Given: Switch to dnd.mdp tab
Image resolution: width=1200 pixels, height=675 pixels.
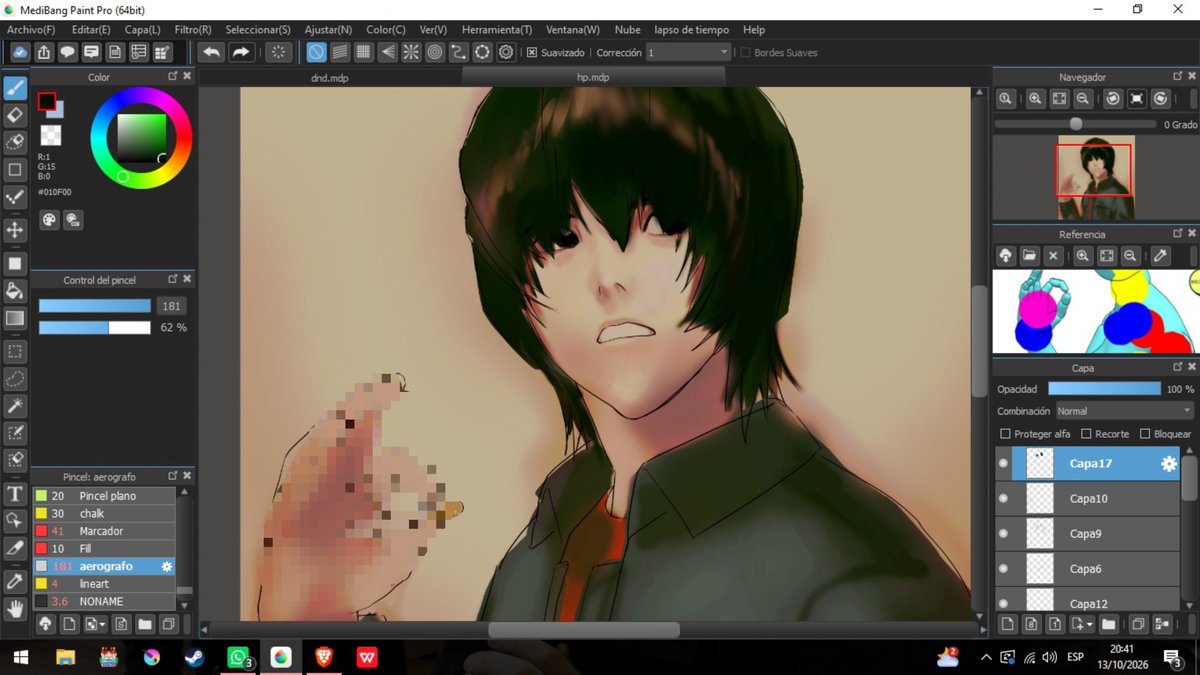Looking at the screenshot, I should (329, 77).
